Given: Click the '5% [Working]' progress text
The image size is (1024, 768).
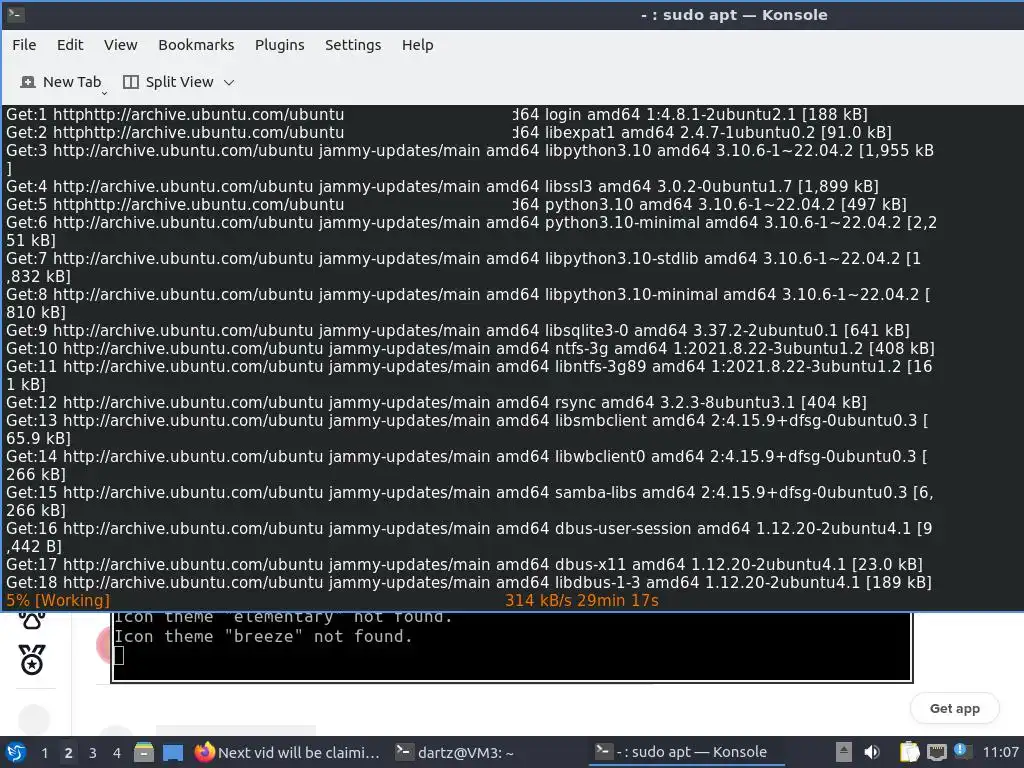Looking at the screenshot, I should click(58, 600).
